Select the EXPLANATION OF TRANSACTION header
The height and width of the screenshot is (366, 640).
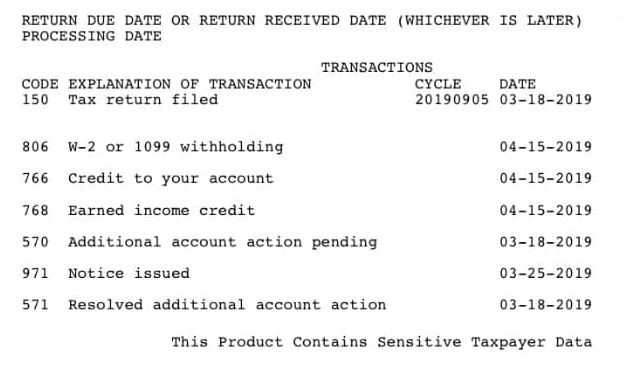pyautogui.click(x=189, y=84)
